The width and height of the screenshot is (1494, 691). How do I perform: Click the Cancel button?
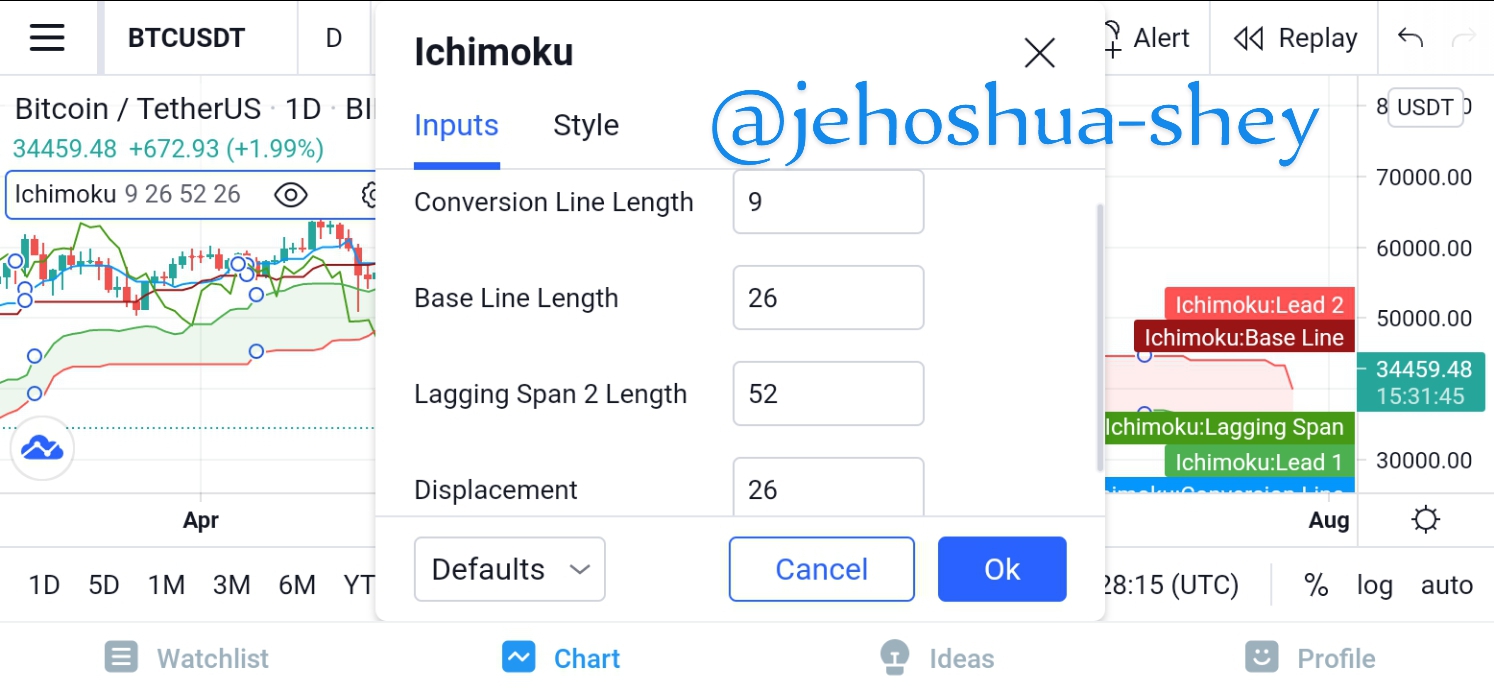click(822, 569)
